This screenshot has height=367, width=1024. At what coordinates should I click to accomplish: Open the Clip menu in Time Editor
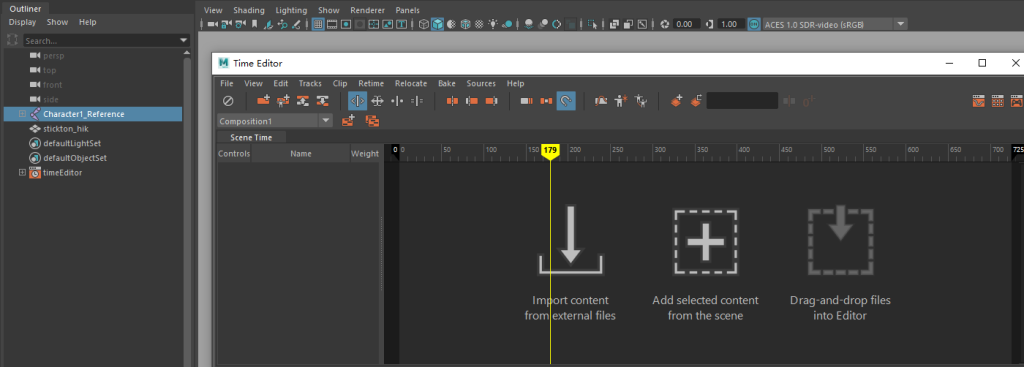(x=340, y=84)
